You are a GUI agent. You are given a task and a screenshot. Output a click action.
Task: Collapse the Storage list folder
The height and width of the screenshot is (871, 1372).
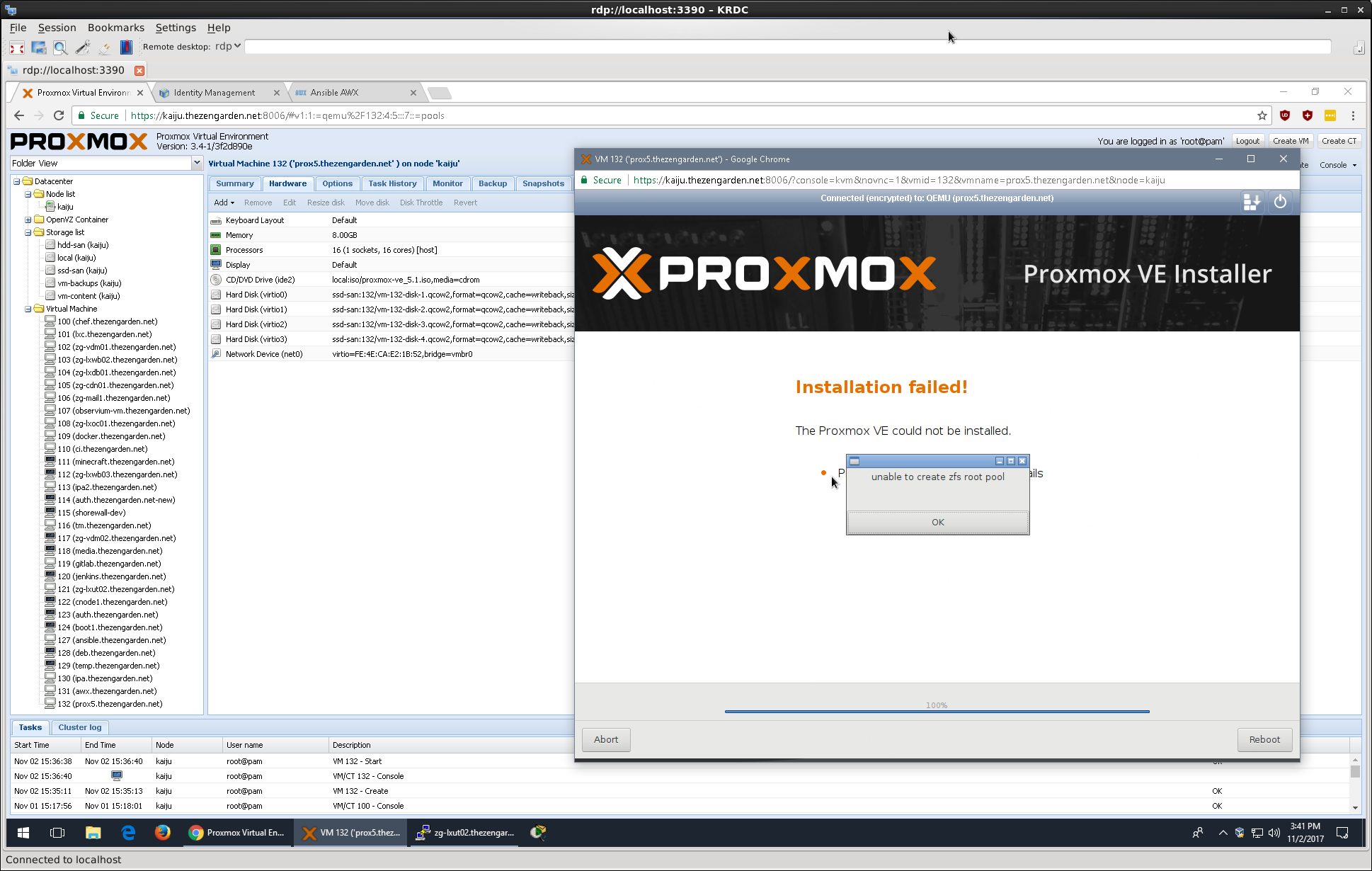coord(28,232)
